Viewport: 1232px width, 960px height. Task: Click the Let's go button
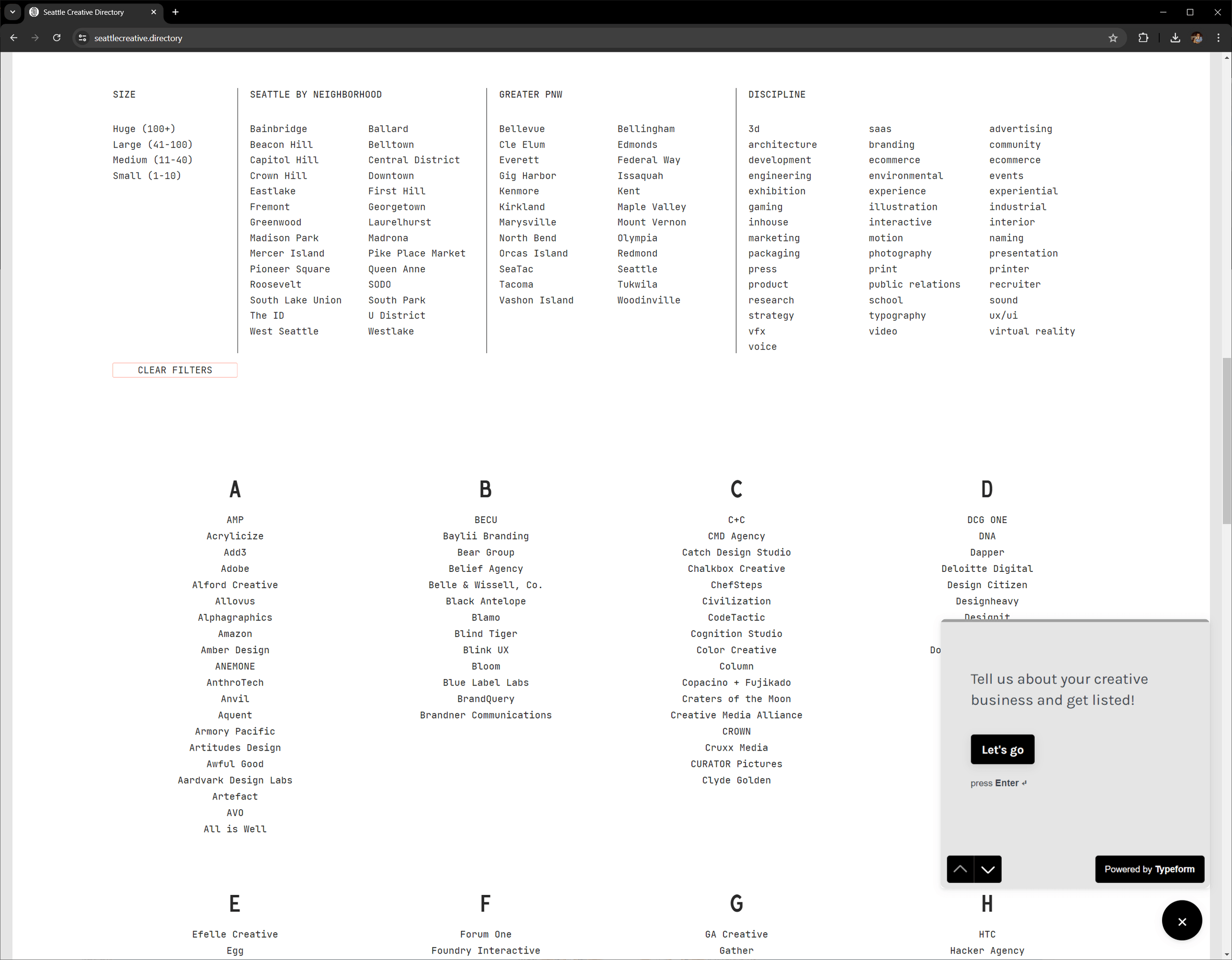[1002, 750]
